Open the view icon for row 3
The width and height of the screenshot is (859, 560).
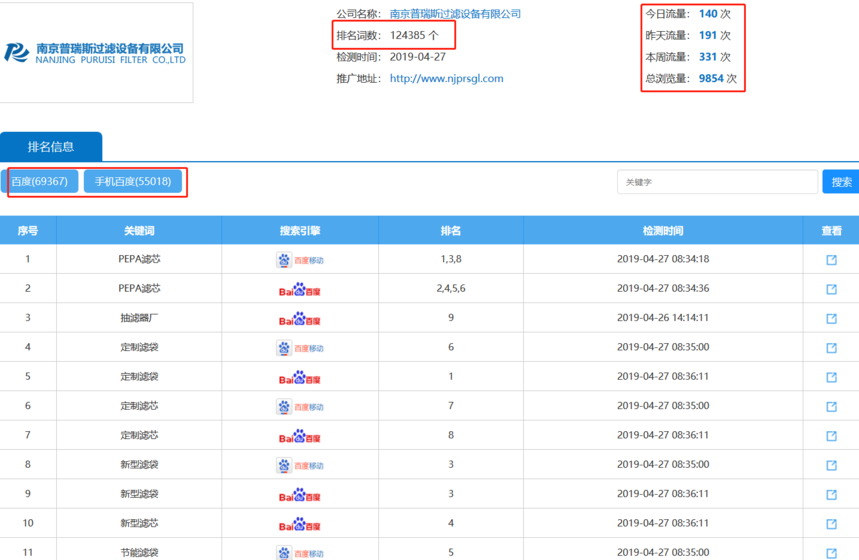[x=831, y=318]
